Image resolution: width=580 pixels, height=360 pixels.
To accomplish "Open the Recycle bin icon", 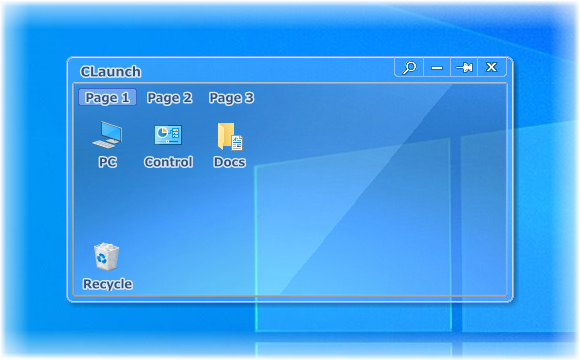I will [107, 256].
